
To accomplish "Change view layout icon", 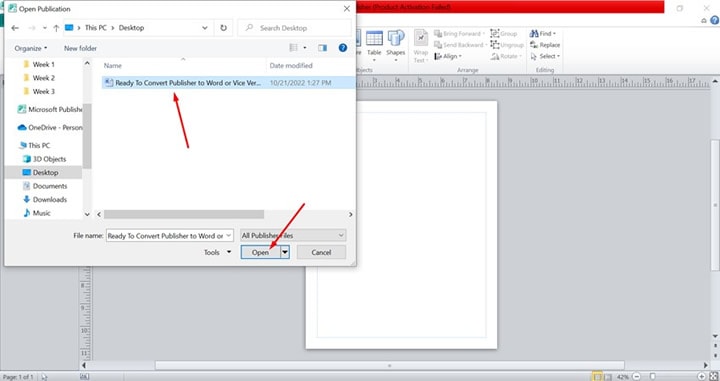I will pyautogui.click(x=293, y=48).
